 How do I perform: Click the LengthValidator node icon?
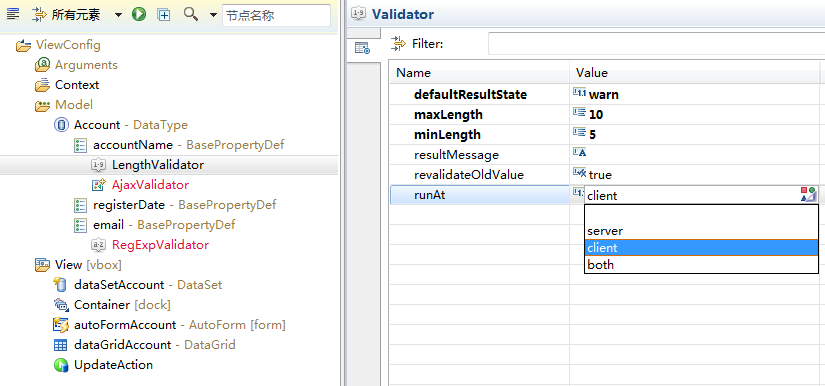tap(98, 165)
